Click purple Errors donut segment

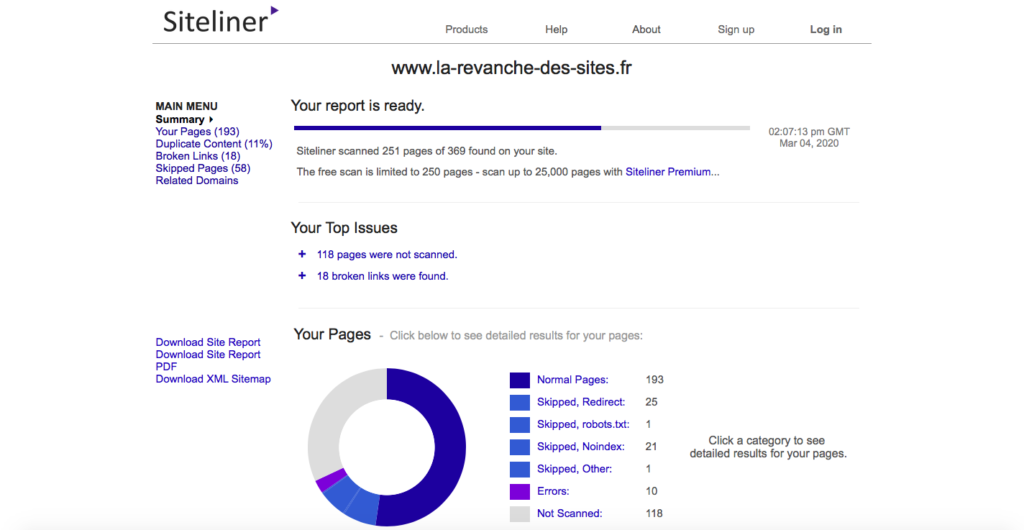[x=330, y=480]
